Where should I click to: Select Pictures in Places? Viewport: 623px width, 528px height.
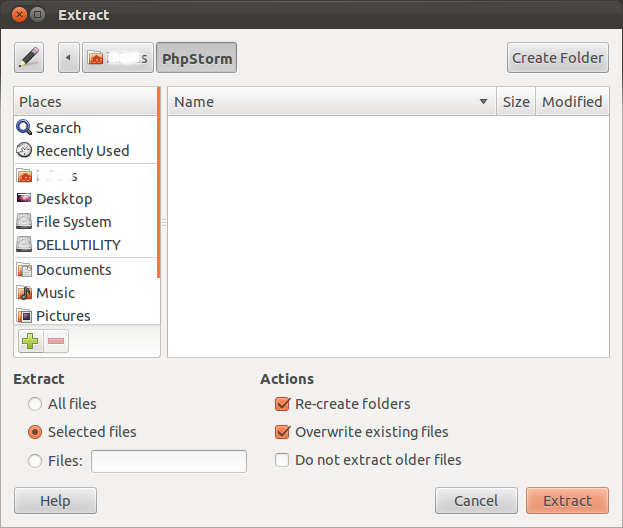(x=86, y=315)
